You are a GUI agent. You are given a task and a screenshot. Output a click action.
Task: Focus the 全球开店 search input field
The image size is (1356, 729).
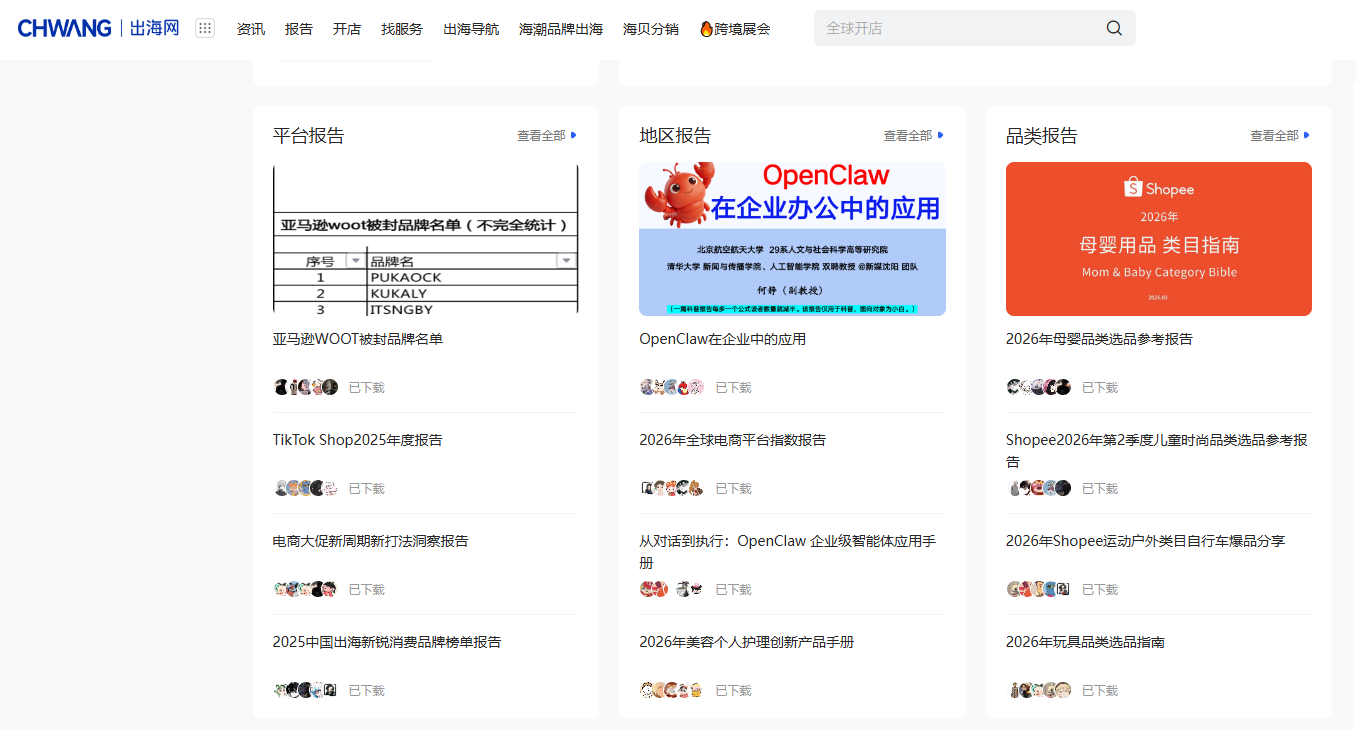coord(955,28)
